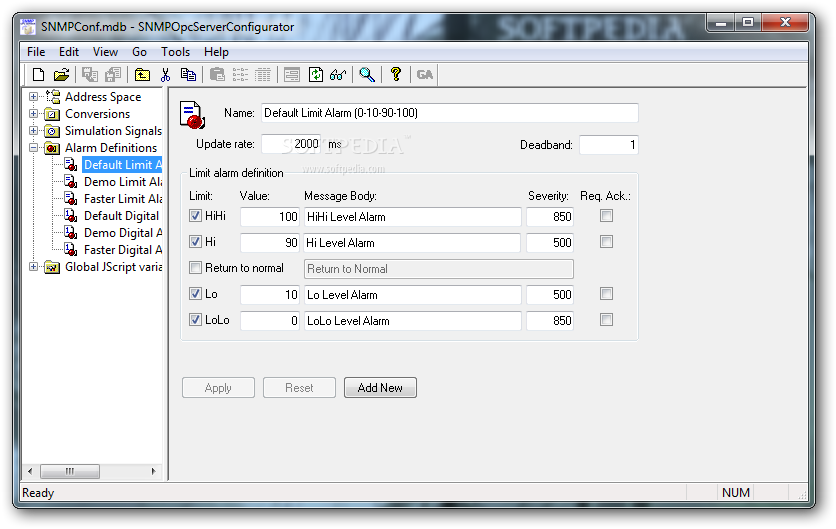Uncheck the Hi limit checkbox

(x=195, y=242)
